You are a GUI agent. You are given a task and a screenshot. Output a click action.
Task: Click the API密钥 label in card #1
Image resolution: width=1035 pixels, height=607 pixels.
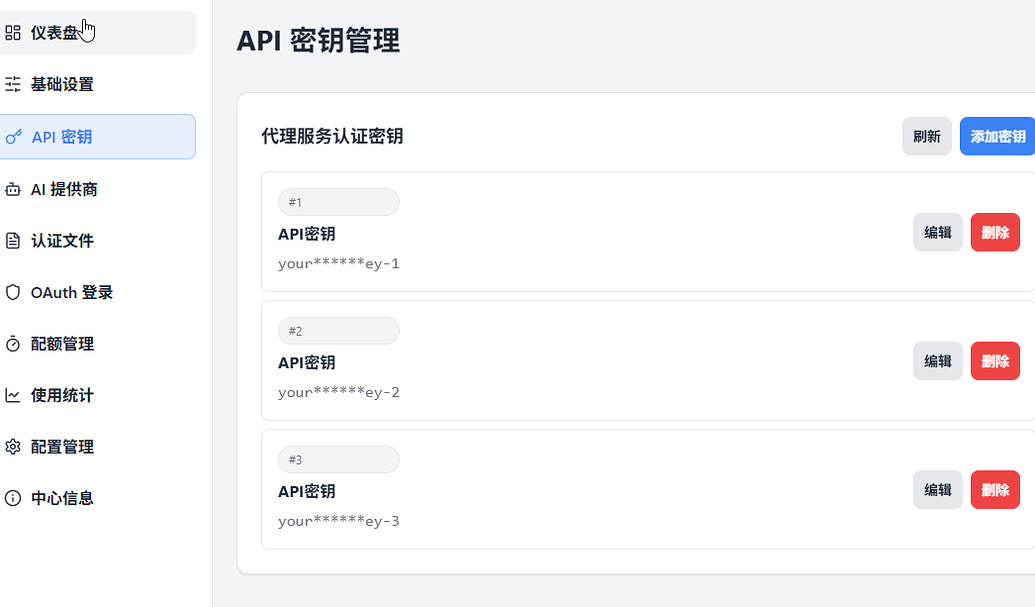307,234
